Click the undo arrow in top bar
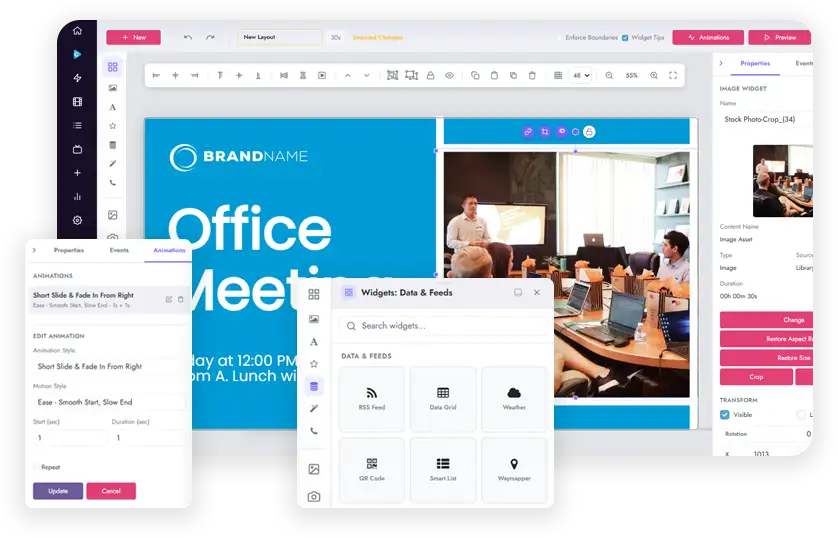This screenshot has height=538, width=838. click(x=188, y=37)
